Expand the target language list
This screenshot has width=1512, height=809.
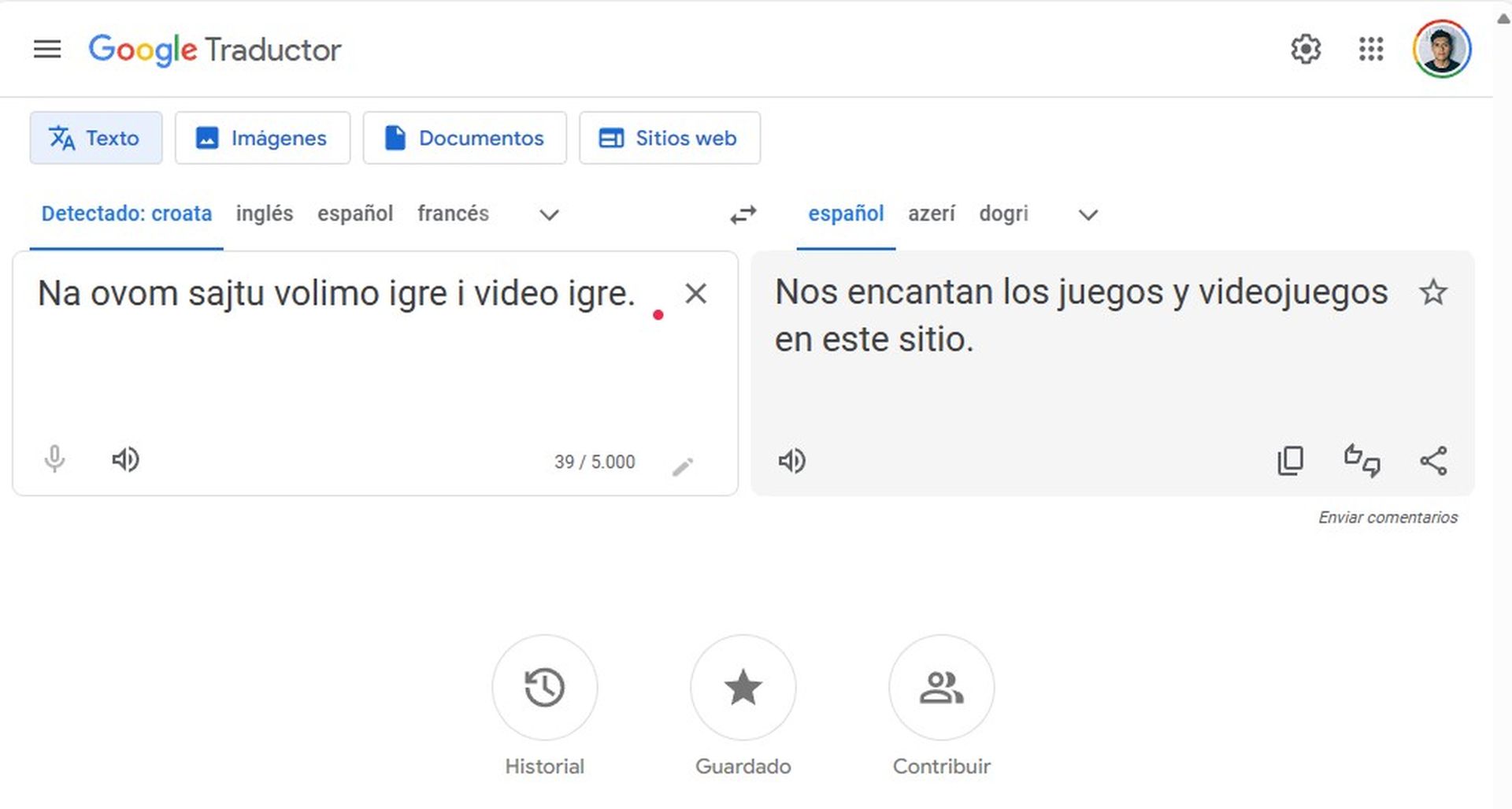1088,215
